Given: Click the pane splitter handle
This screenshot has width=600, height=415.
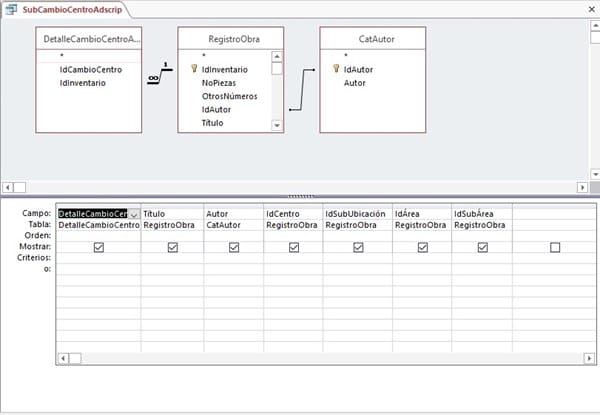Looking at the screenshot, I should pyautogui.click(x=300, y=196).
